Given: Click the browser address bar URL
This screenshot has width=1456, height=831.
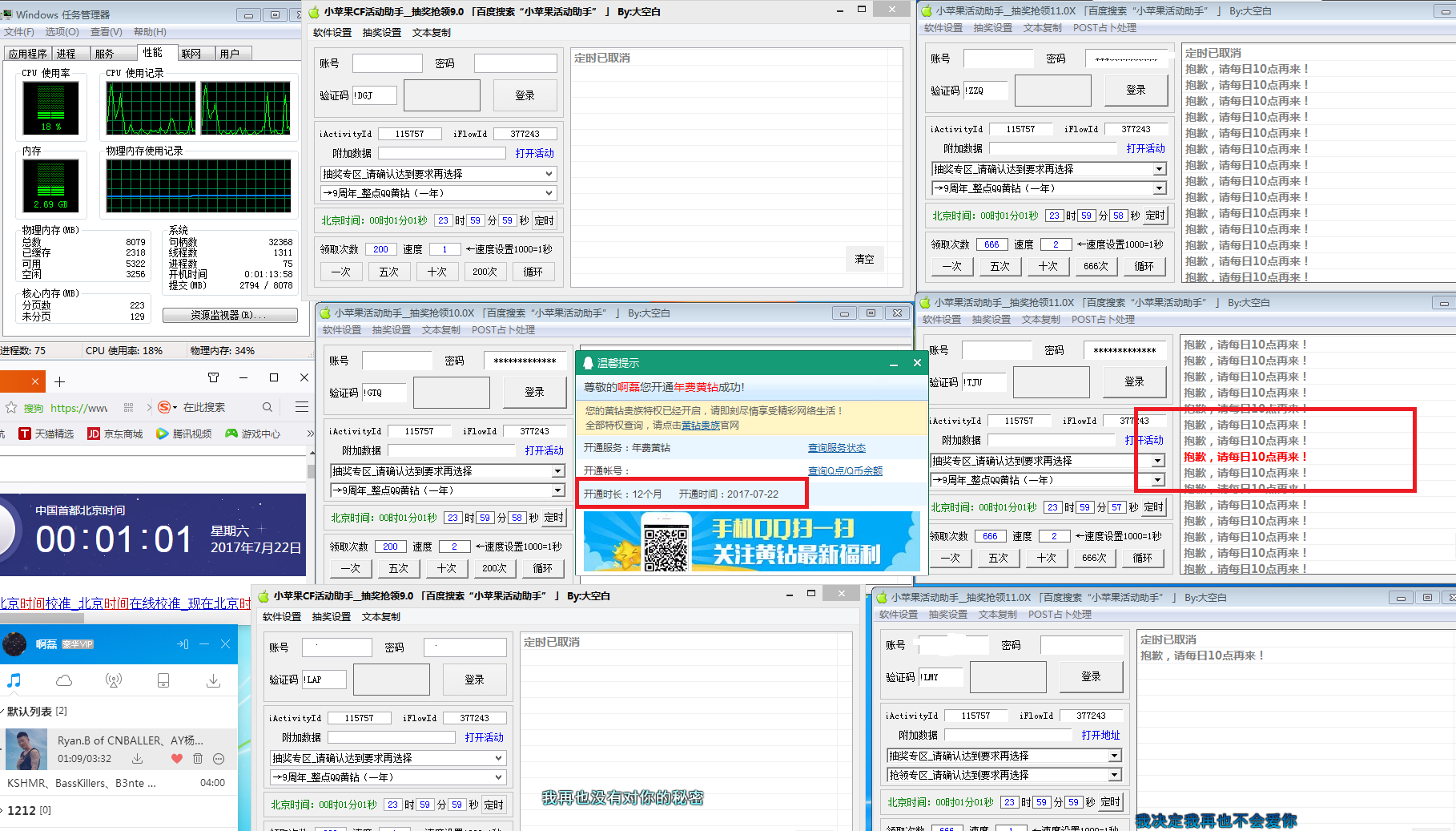Looking at the screenshot, I should point(78,407).
